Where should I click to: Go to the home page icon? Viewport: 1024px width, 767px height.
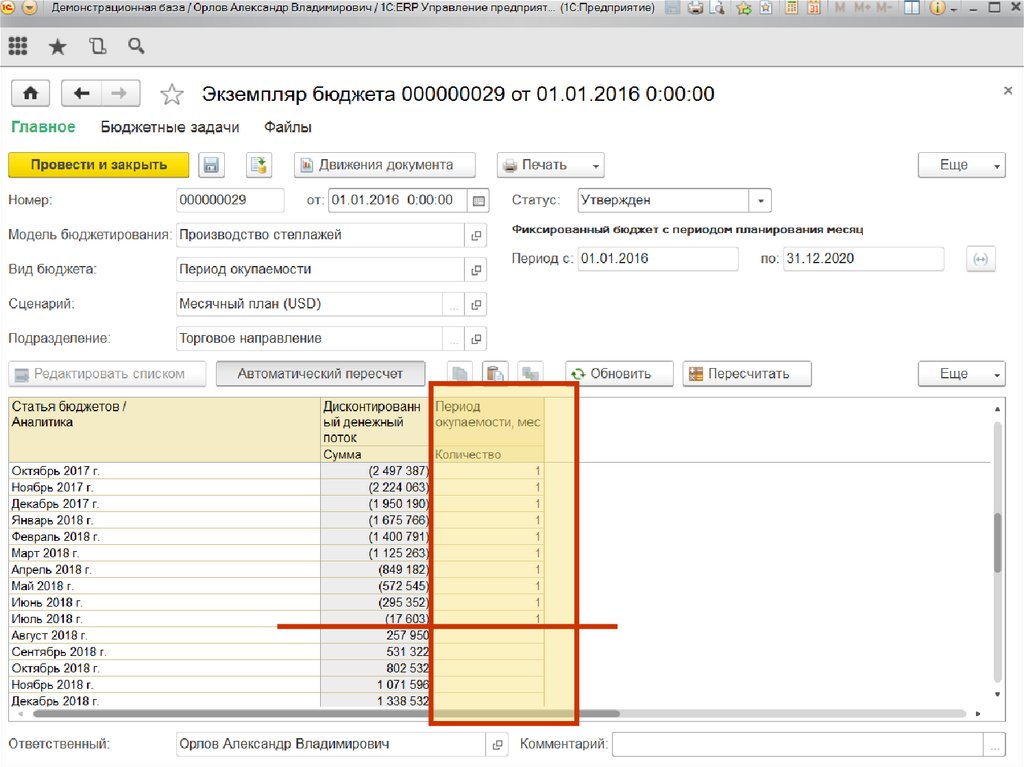click(30, 93)
